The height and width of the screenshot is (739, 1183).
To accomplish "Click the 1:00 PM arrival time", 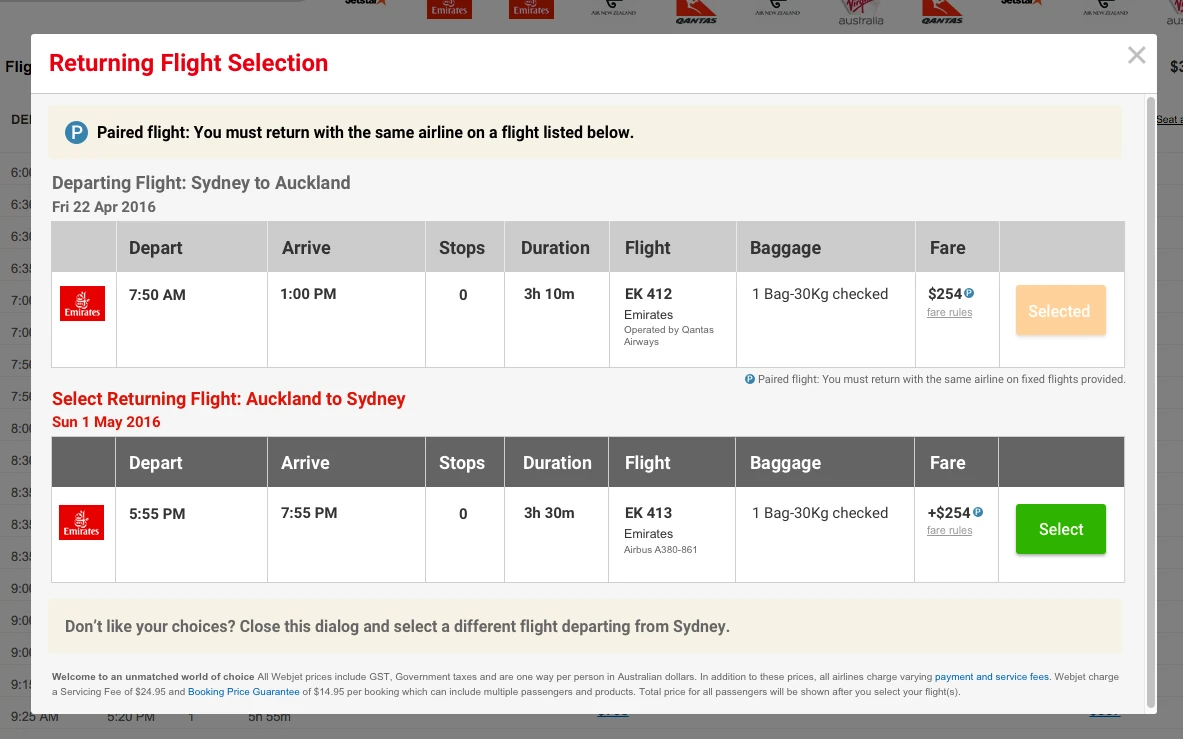I will [x=308, y=294].
